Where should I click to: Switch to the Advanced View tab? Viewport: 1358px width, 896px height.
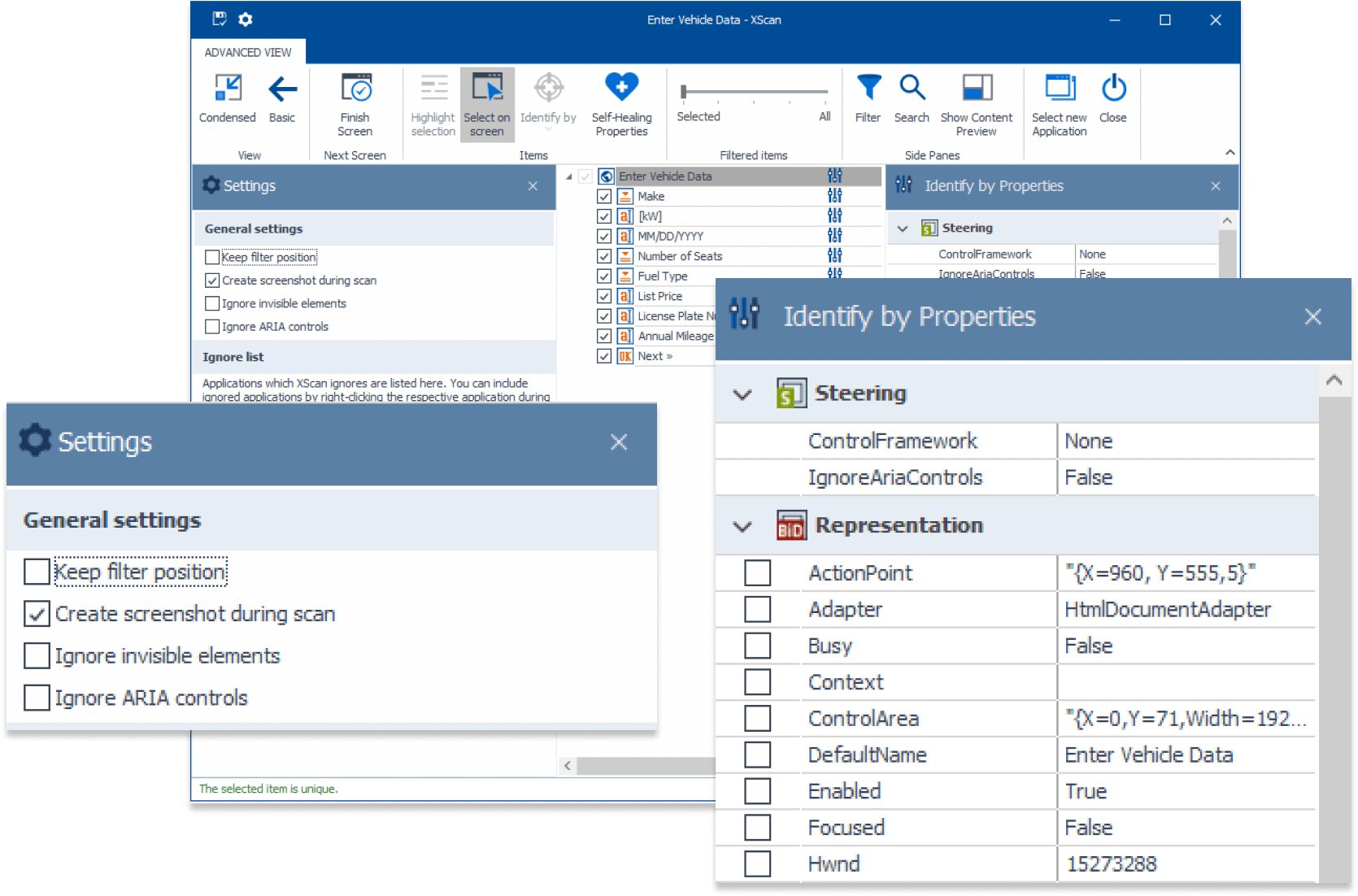[248, 51]
